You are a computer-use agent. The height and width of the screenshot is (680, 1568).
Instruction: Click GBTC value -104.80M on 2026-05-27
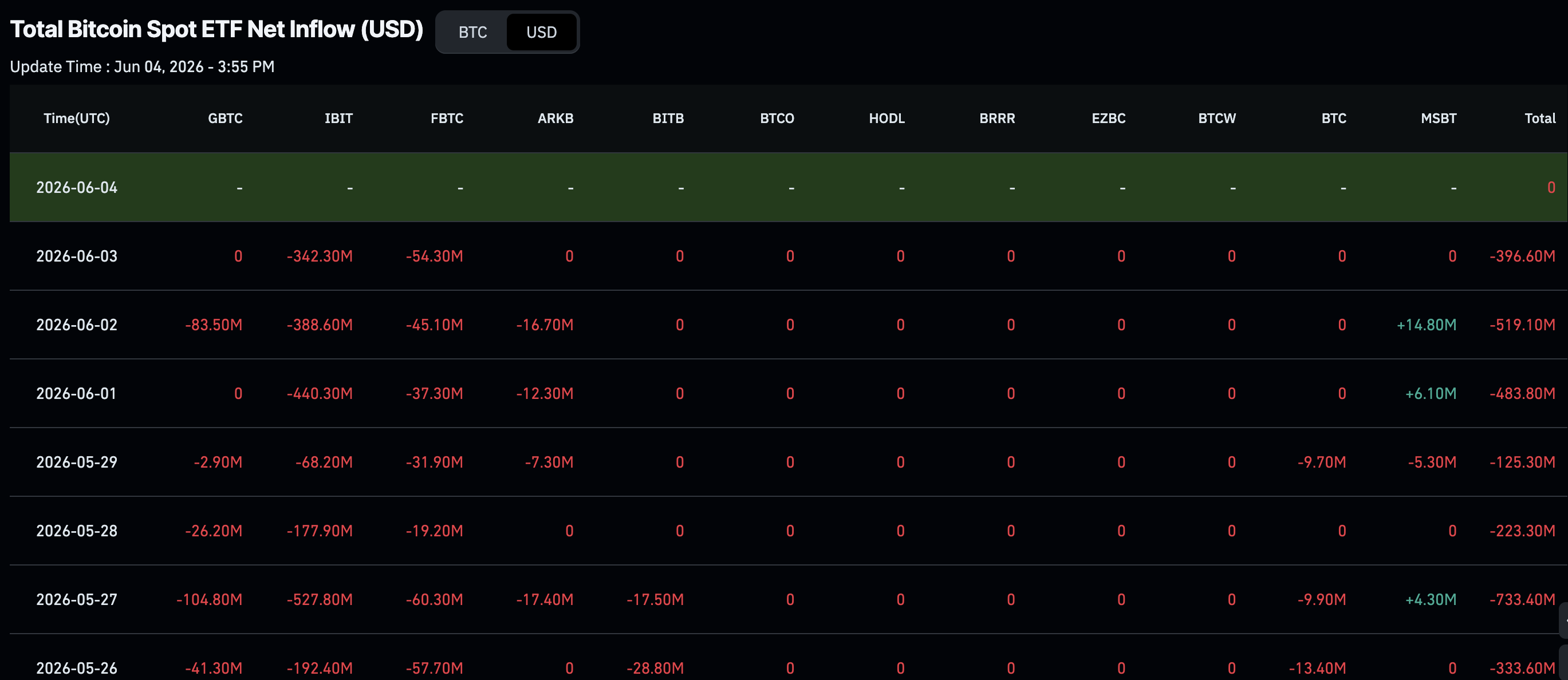point(210,600)
